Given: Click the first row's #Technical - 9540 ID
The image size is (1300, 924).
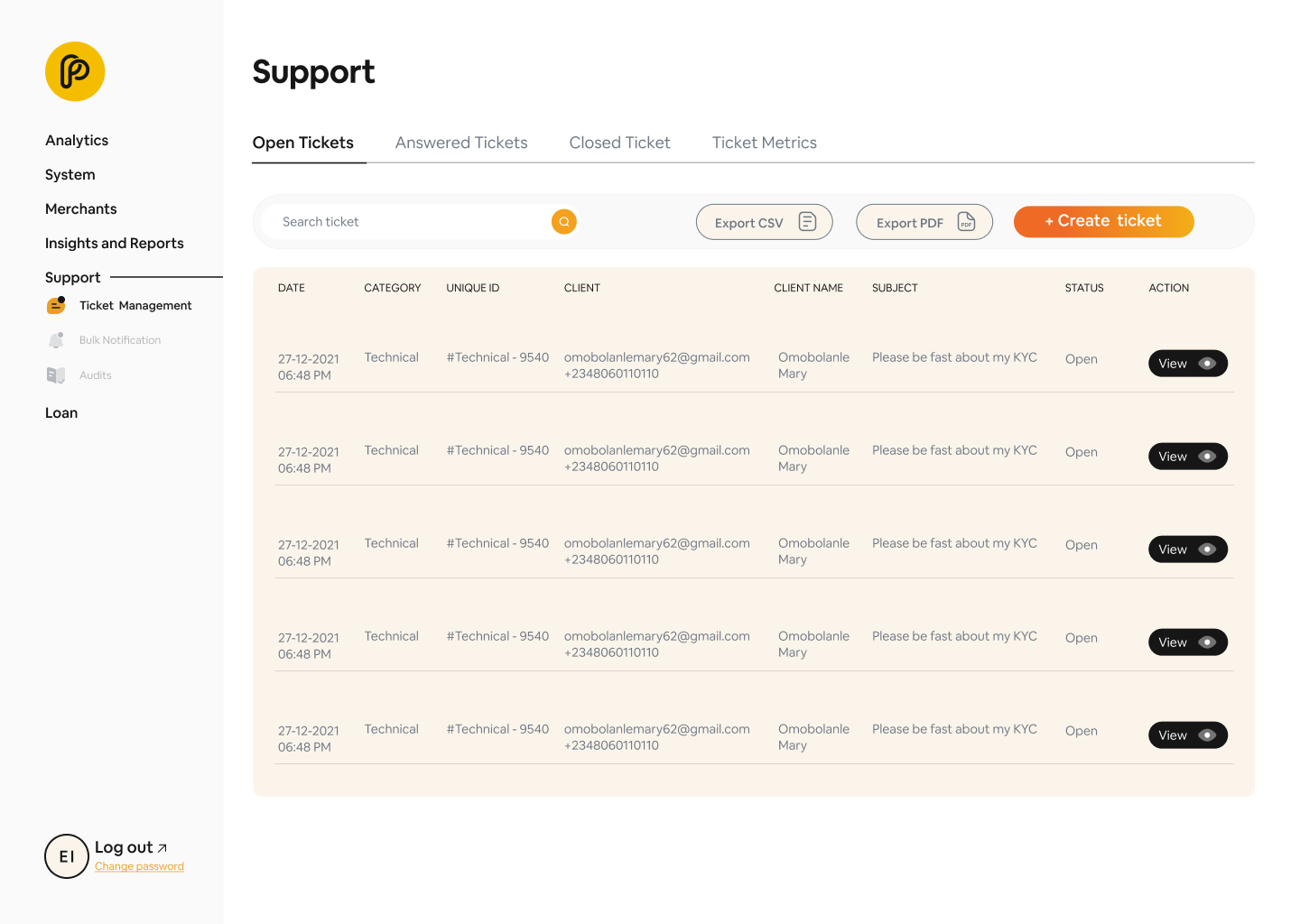Looking at the screenshot, I should 497,357.
